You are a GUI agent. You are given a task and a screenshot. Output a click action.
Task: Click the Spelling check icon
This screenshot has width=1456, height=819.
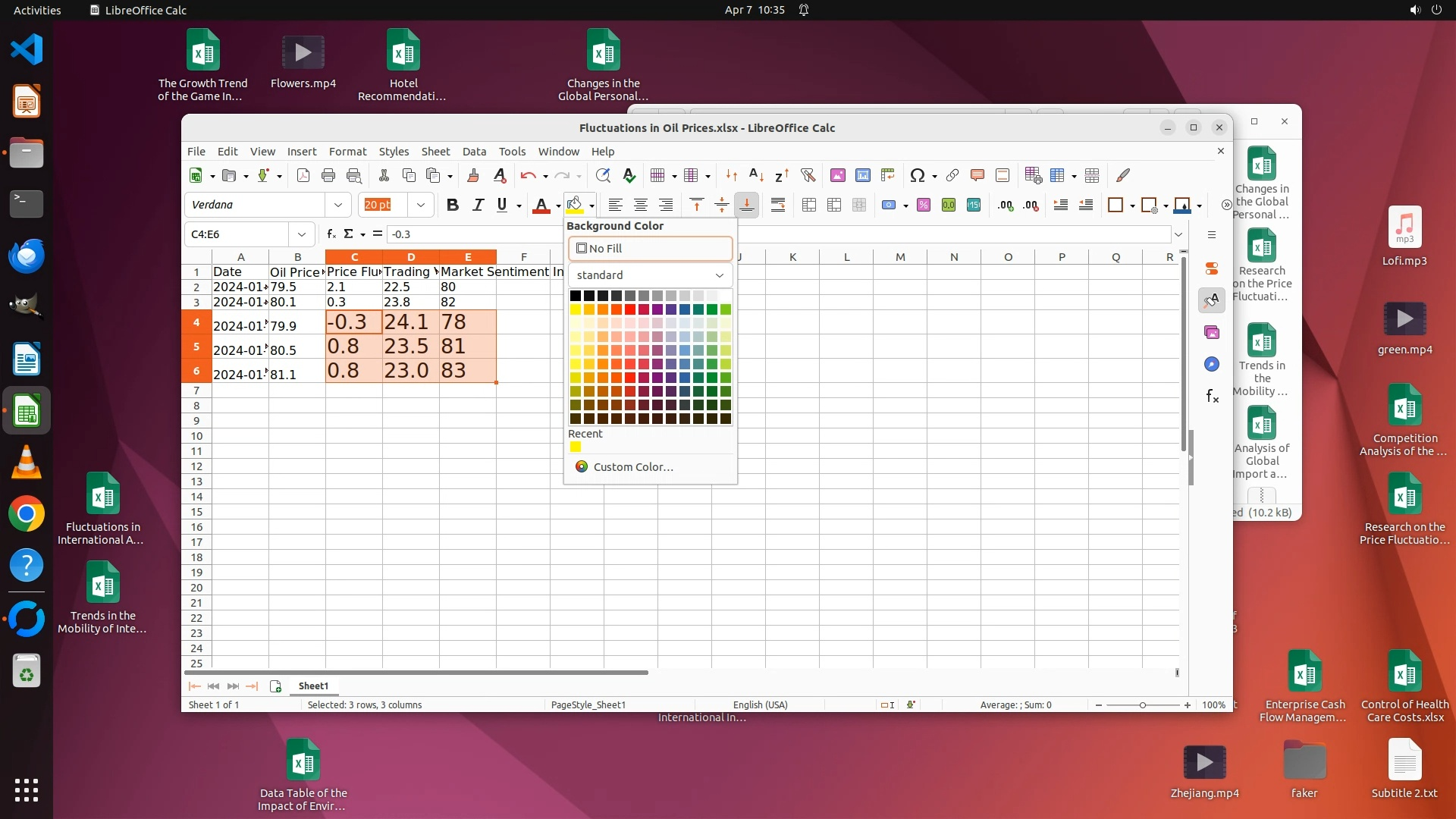pos(629,176)
